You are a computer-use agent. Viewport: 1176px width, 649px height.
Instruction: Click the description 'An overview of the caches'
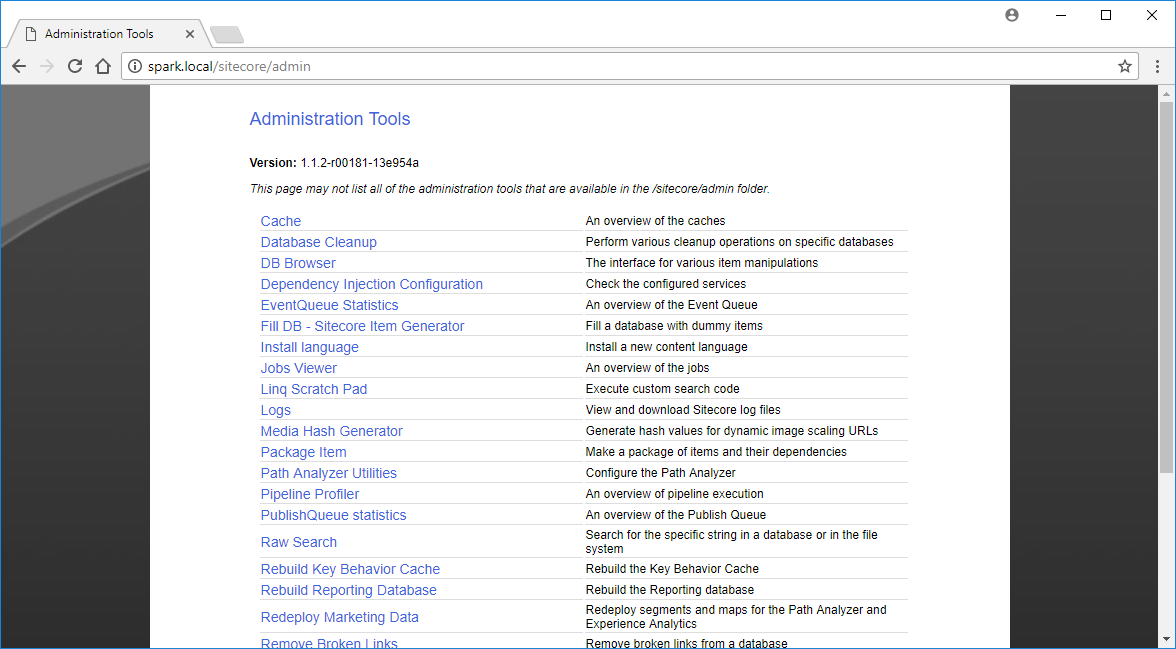coord(656,221)
